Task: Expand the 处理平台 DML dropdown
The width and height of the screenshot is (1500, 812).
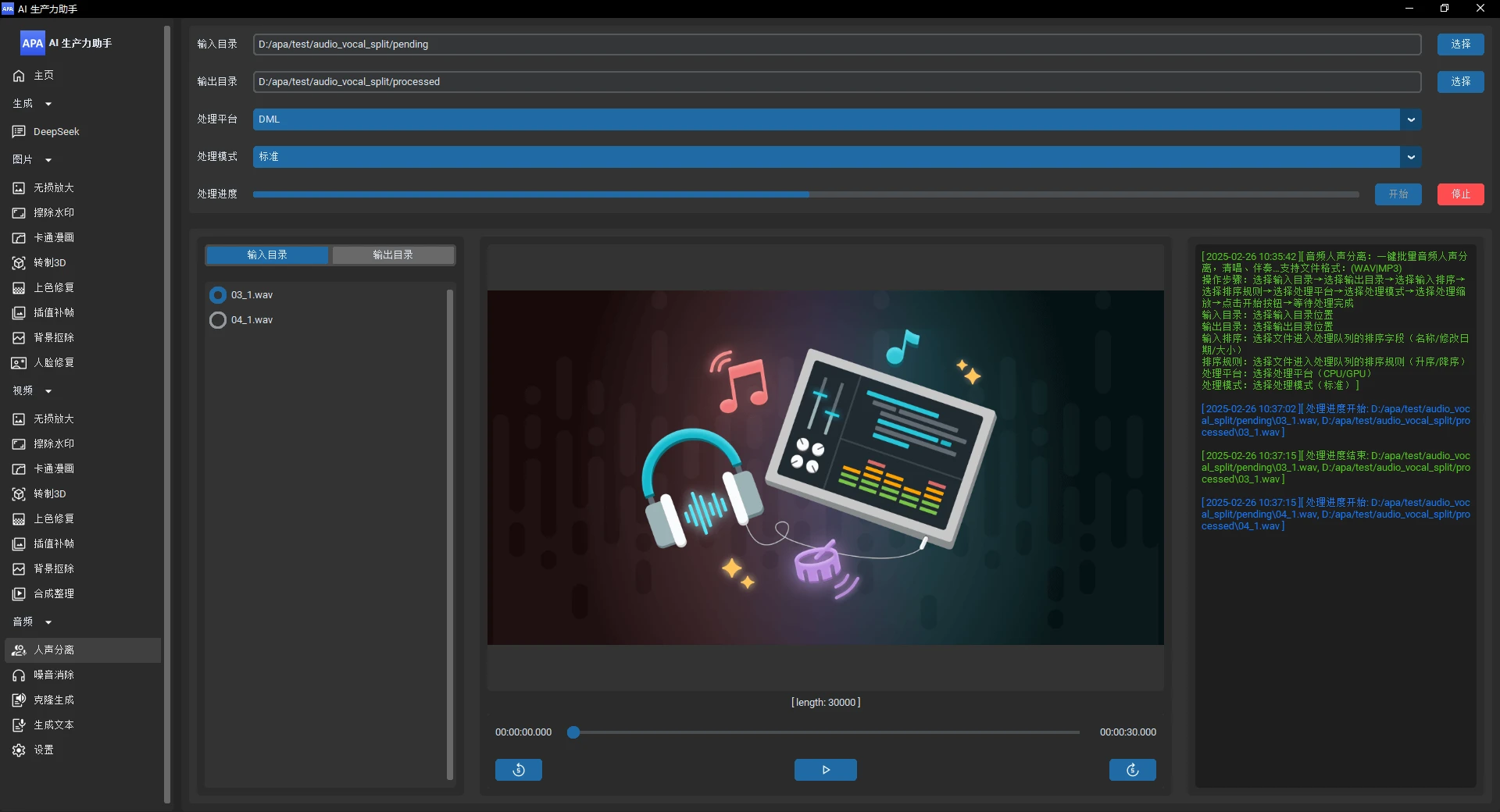Action: [x=1410, y=119]
